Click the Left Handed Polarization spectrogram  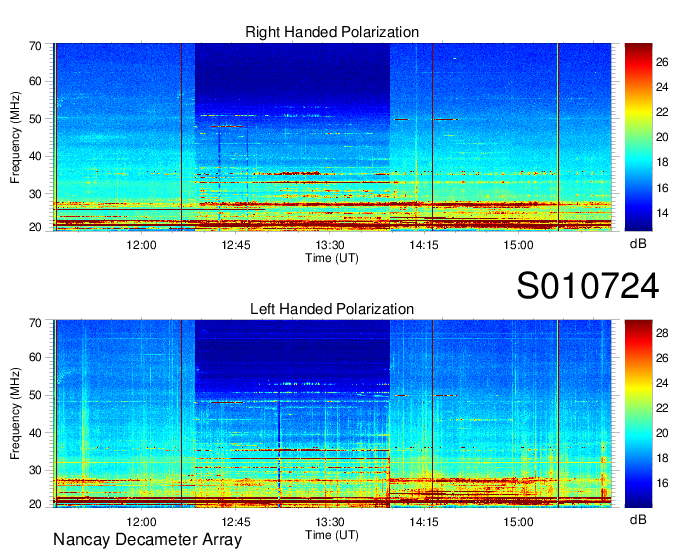pos(332,414)
